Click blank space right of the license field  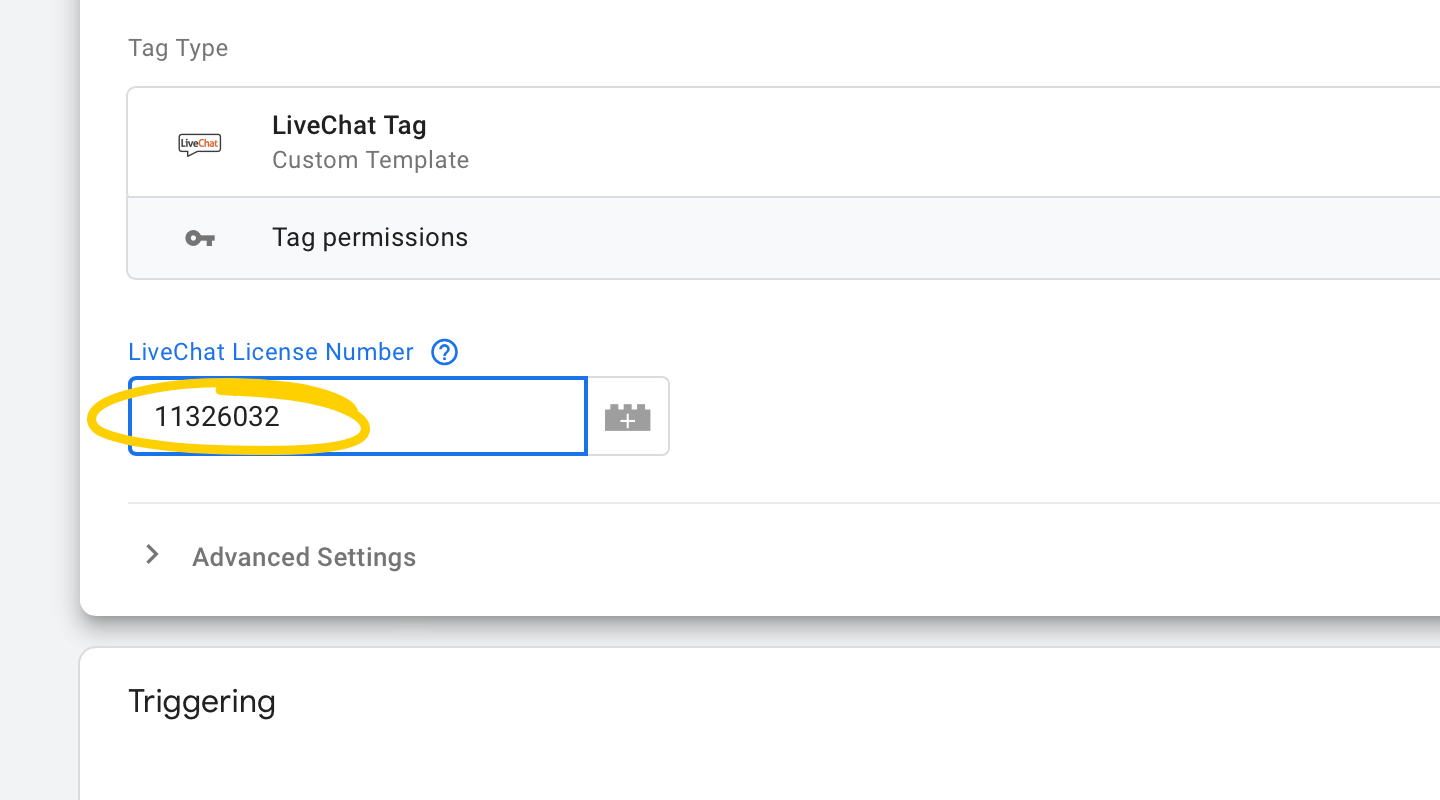[x=1050, y=416]
